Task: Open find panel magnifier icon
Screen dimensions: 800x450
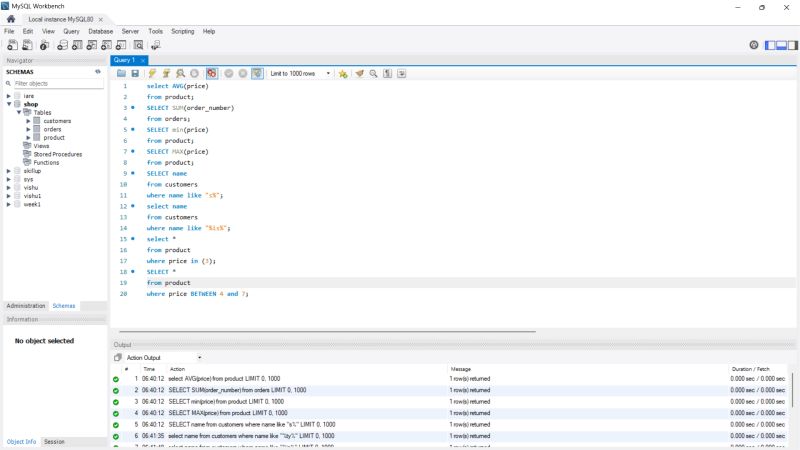Action: coord(373,73)
